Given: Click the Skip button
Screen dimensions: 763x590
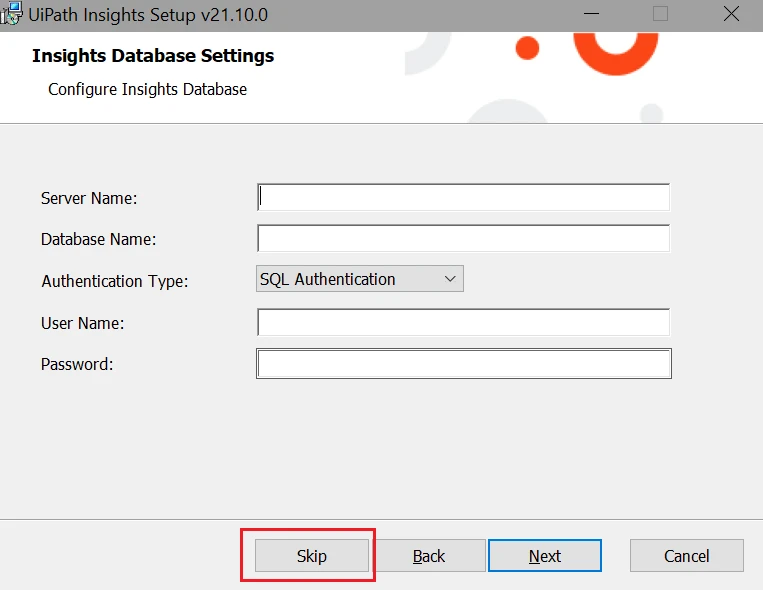Looking at the screenshot, I should (312, 555).
